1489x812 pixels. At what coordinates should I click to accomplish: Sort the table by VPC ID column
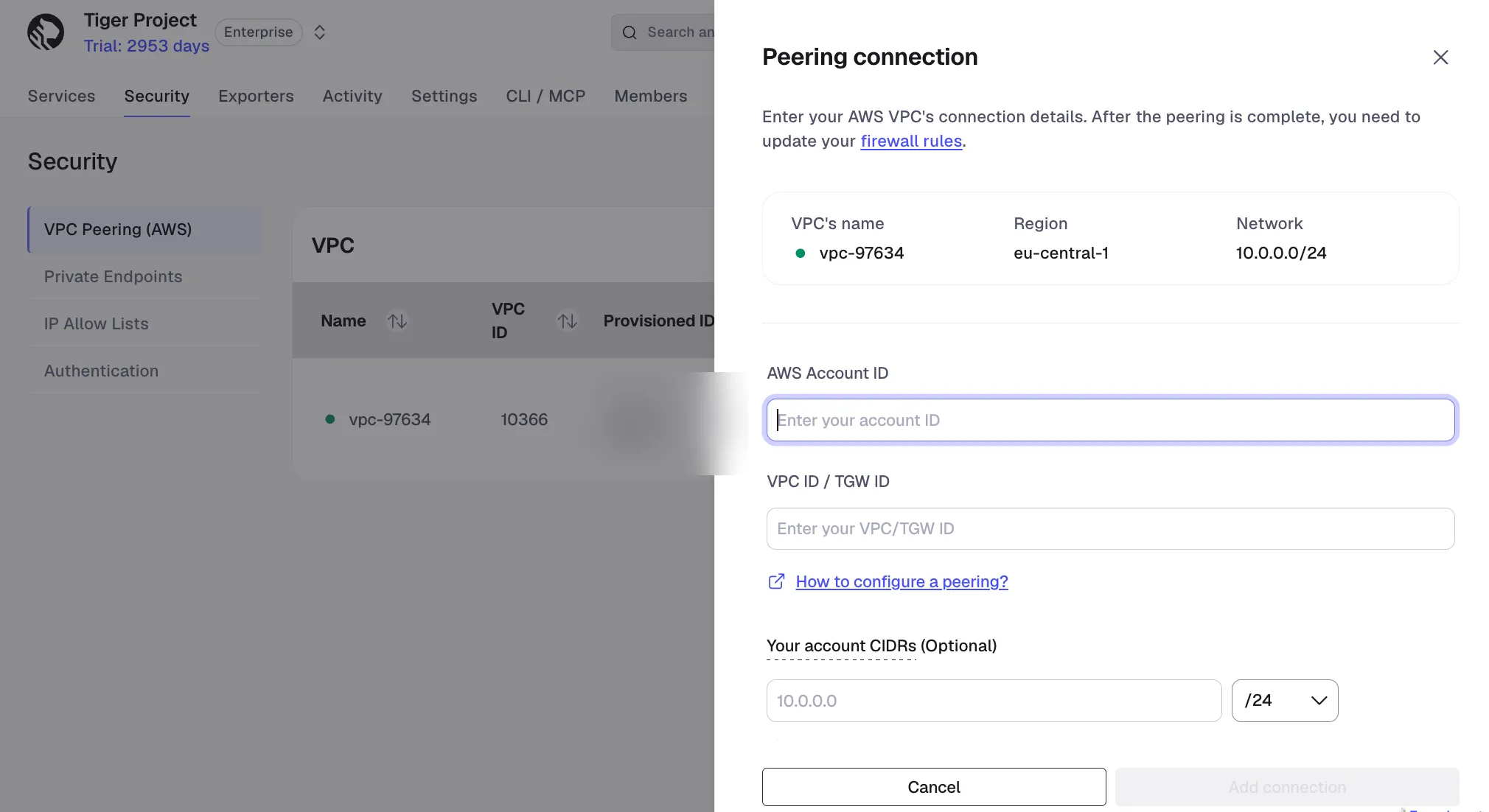(567, 321)
